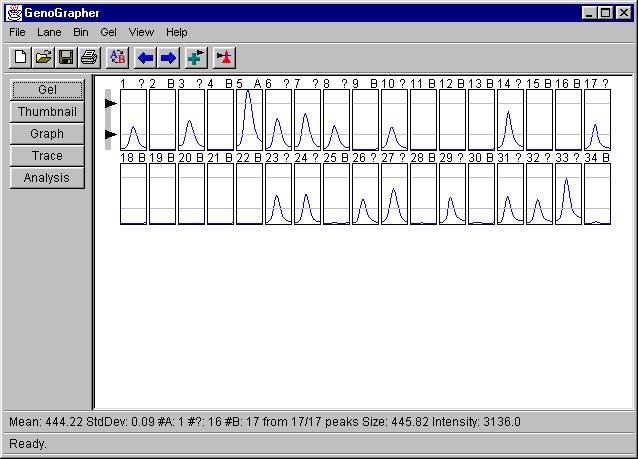The width and height of the screenshot is (638, 459).
Task: Click the New file icon
Action: click(x=21, y=58)
